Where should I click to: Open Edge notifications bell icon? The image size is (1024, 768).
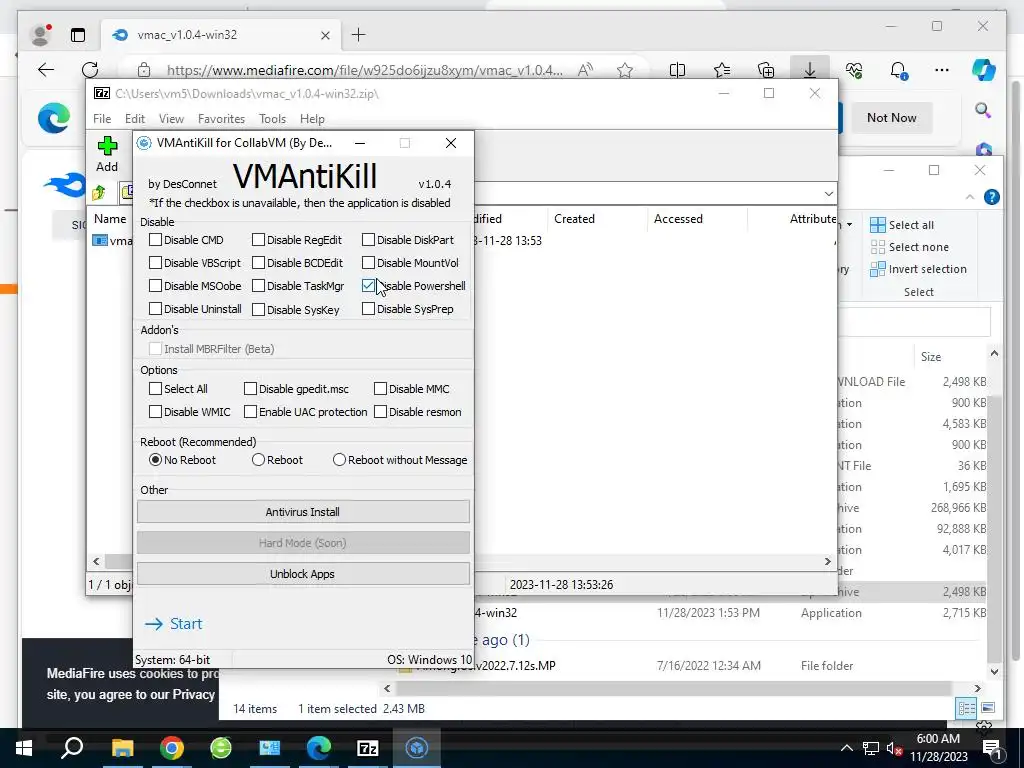[899, 70]
